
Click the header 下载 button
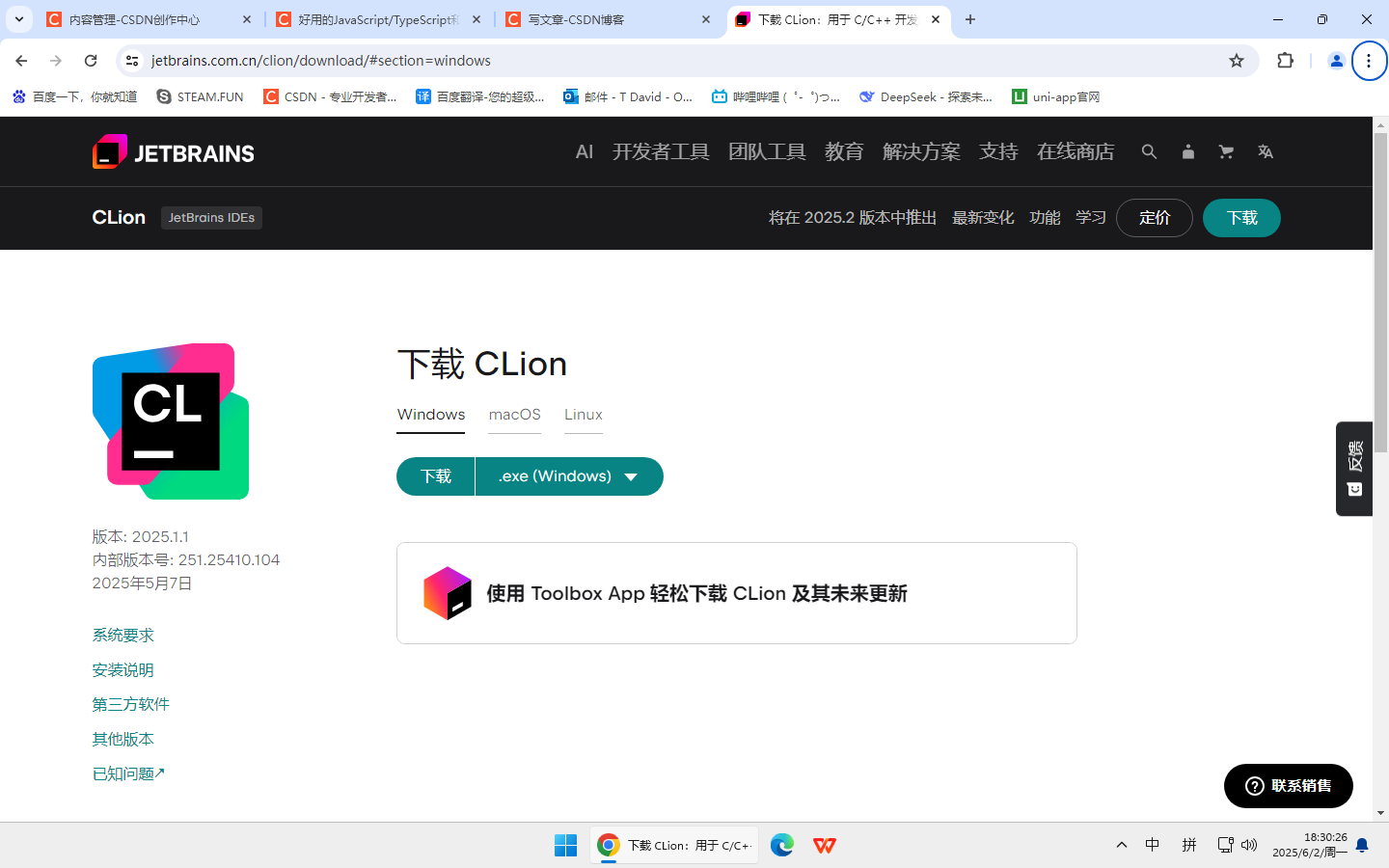point(1241,218)
